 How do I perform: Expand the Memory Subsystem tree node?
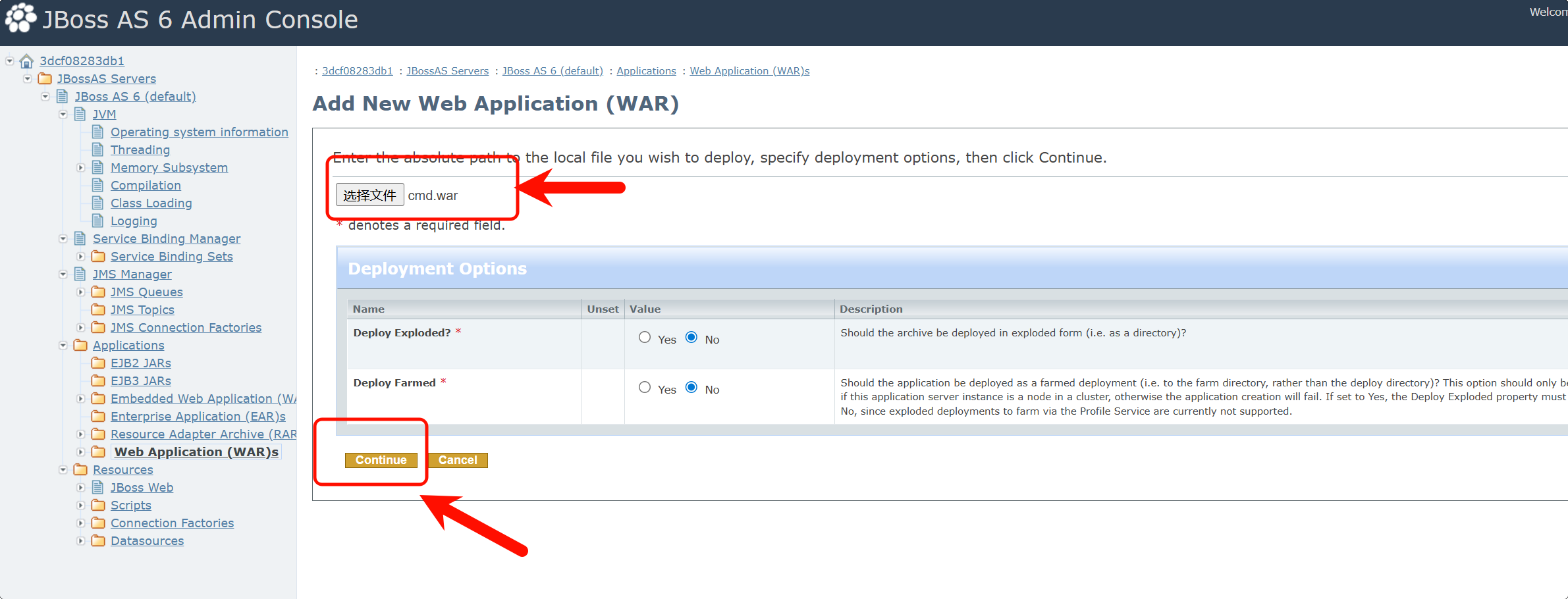coord(80,168)
